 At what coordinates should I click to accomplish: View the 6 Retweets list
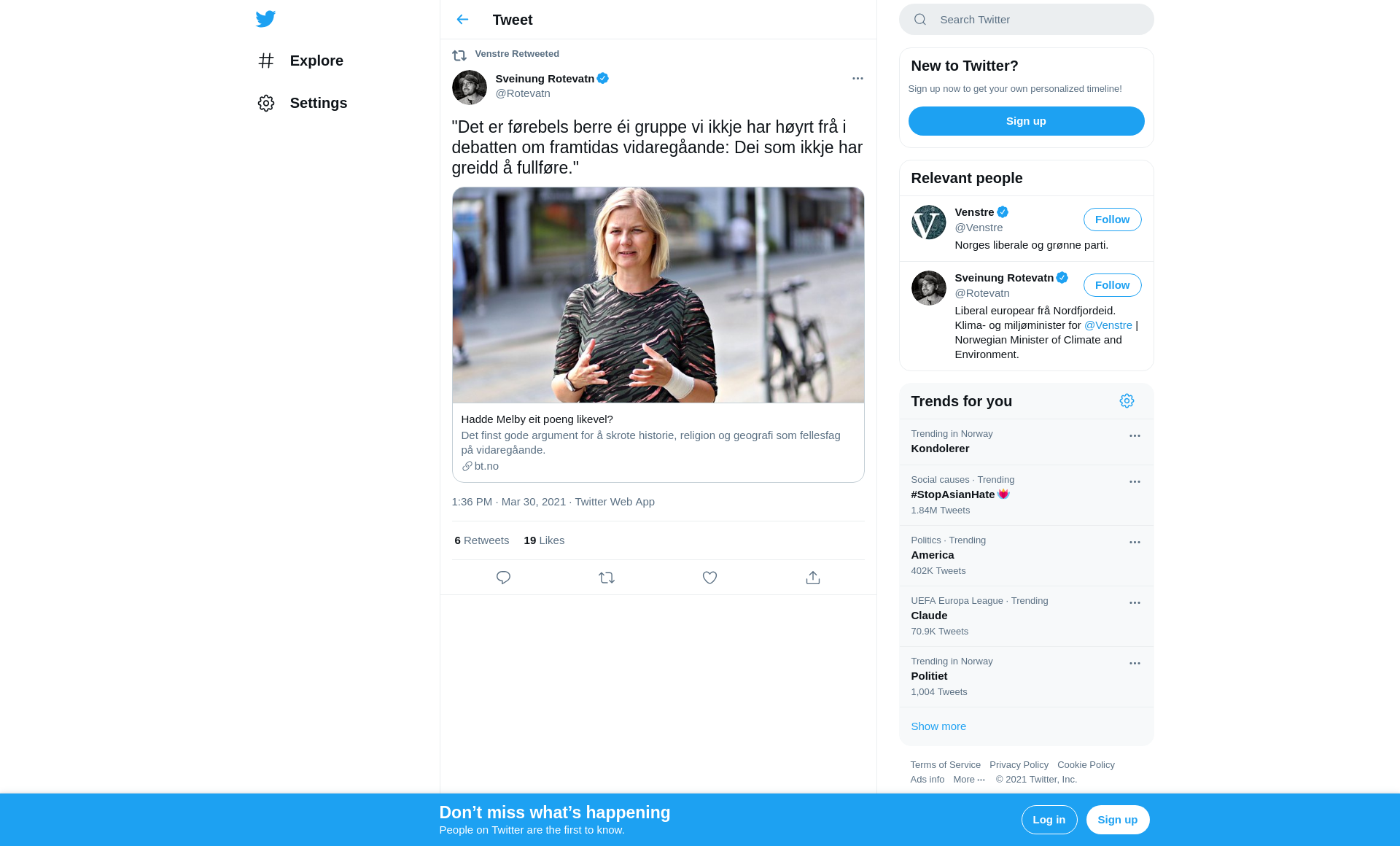coord(482,540)
